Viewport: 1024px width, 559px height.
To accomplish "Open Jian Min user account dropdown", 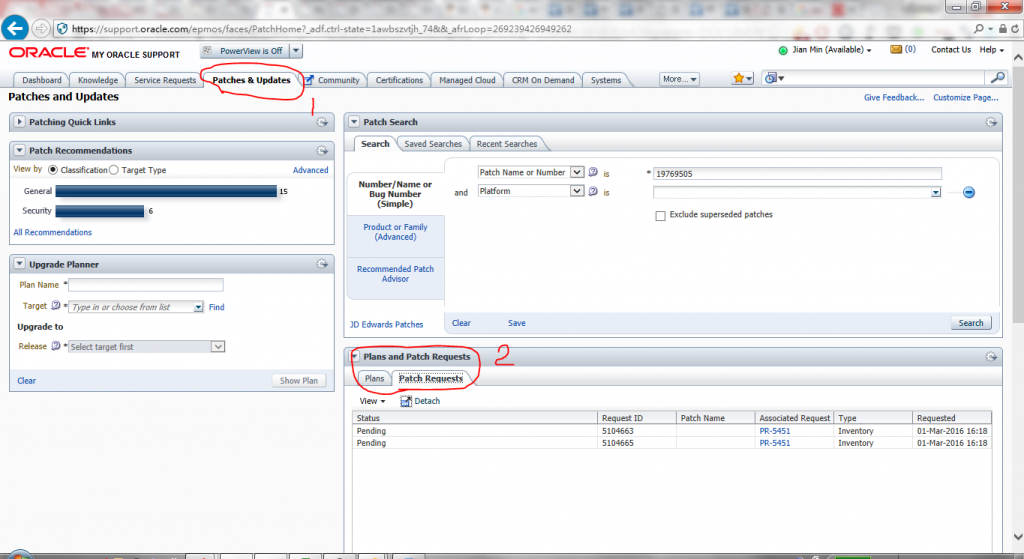I will click(x=831, y=50).
